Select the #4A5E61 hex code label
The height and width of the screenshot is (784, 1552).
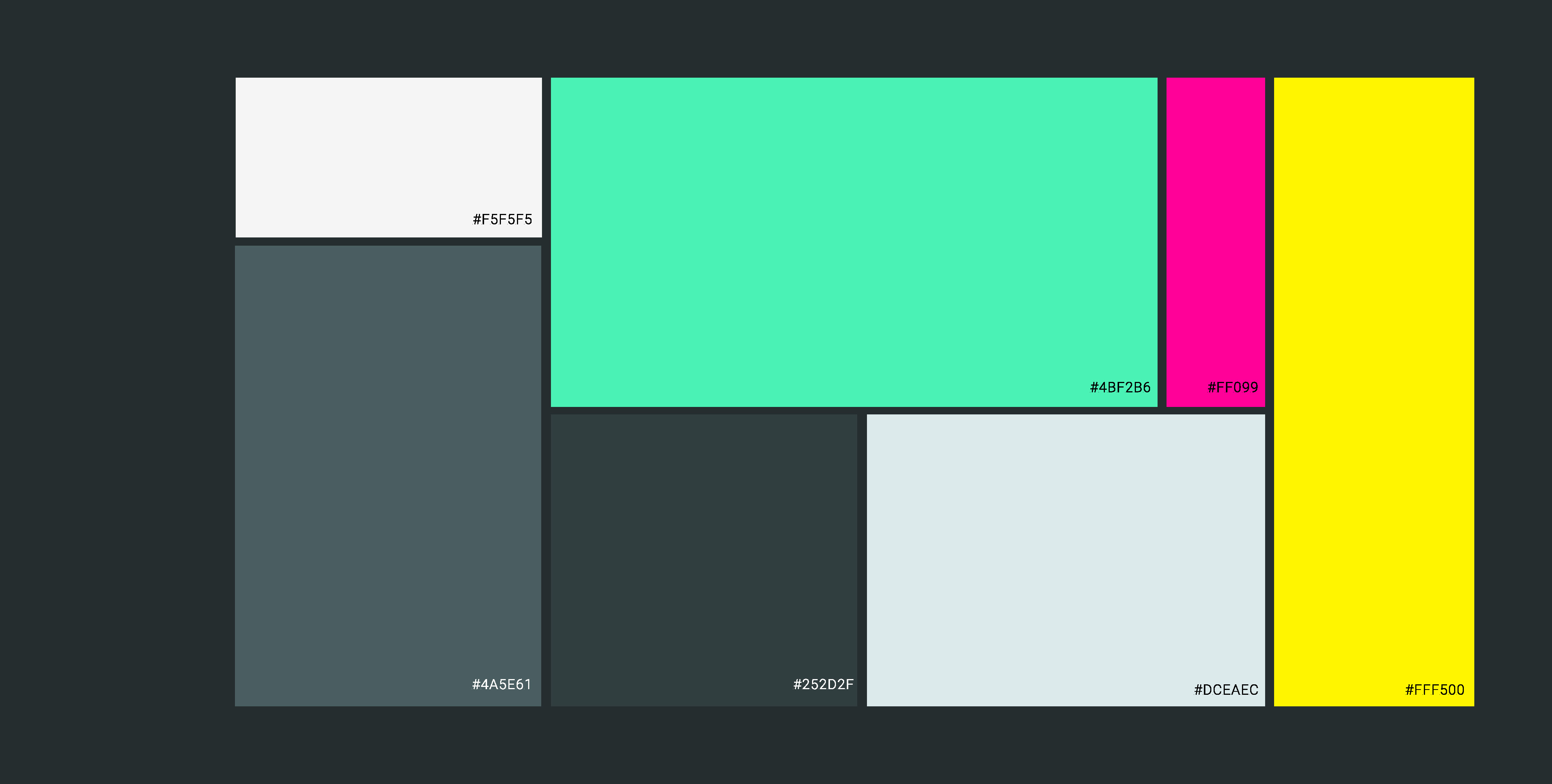pos(502,684)
